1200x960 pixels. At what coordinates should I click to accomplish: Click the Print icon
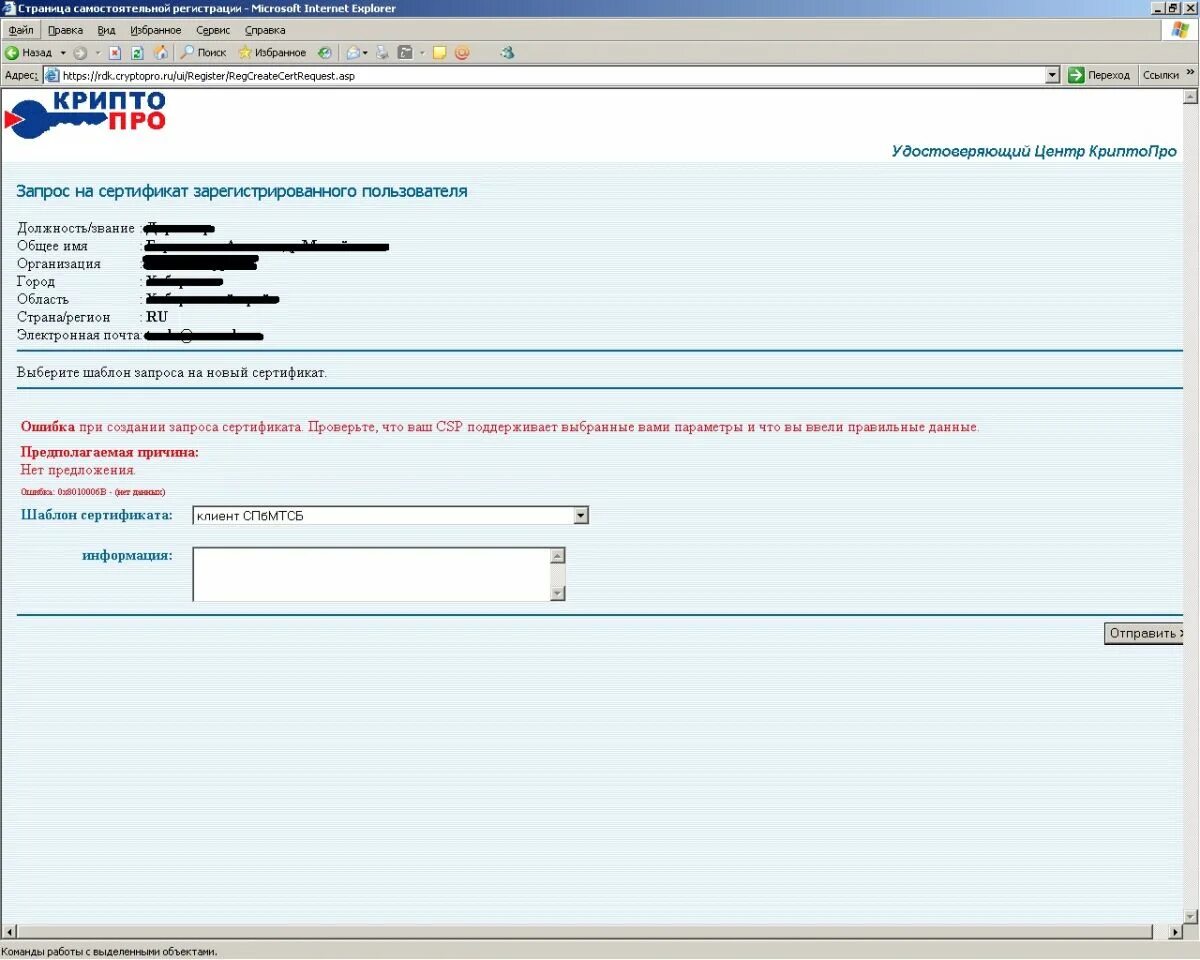(383, 52)
